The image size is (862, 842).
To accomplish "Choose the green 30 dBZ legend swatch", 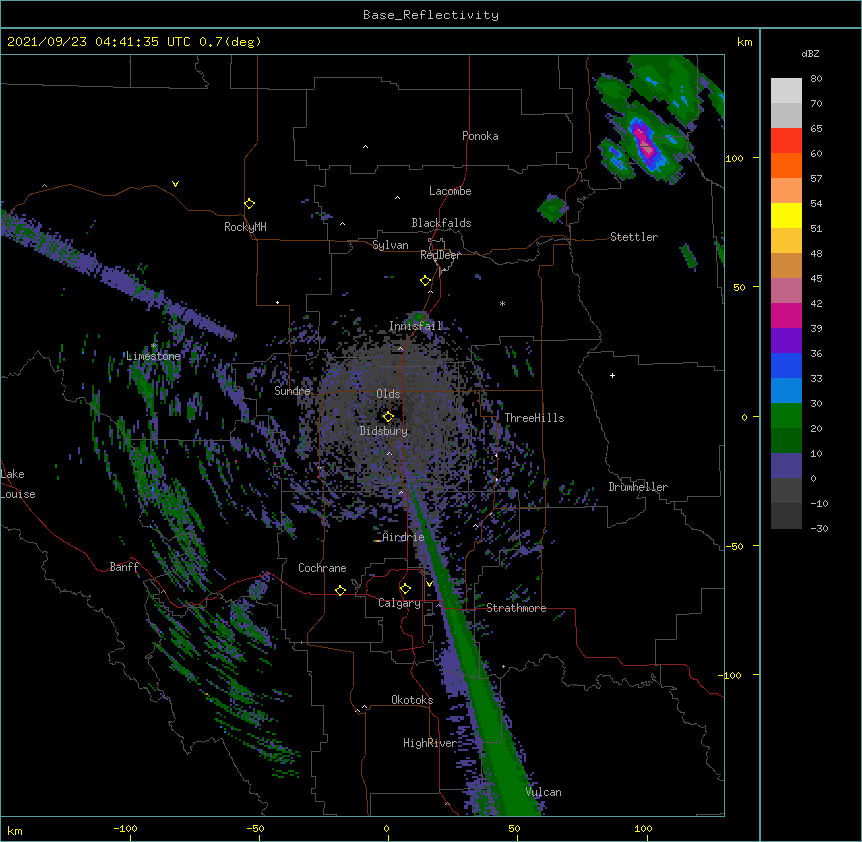I will coord(786,416).
